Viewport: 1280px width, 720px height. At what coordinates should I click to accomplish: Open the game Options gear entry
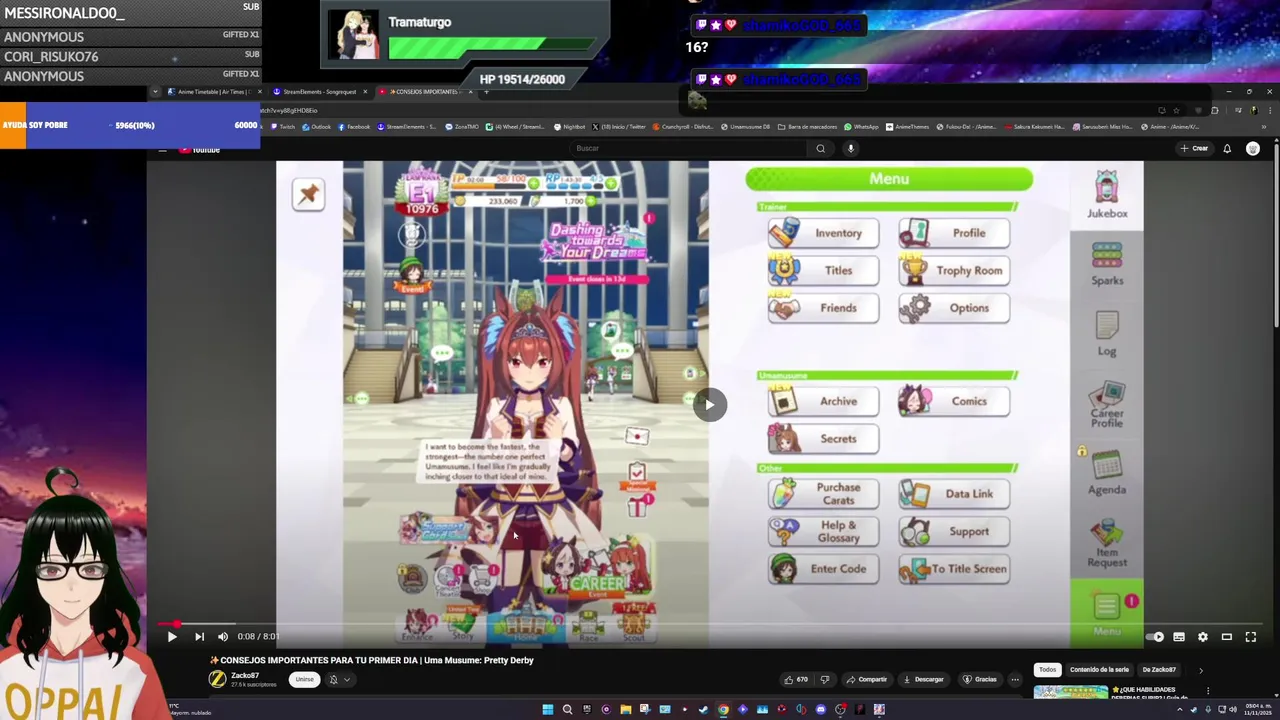954,308
